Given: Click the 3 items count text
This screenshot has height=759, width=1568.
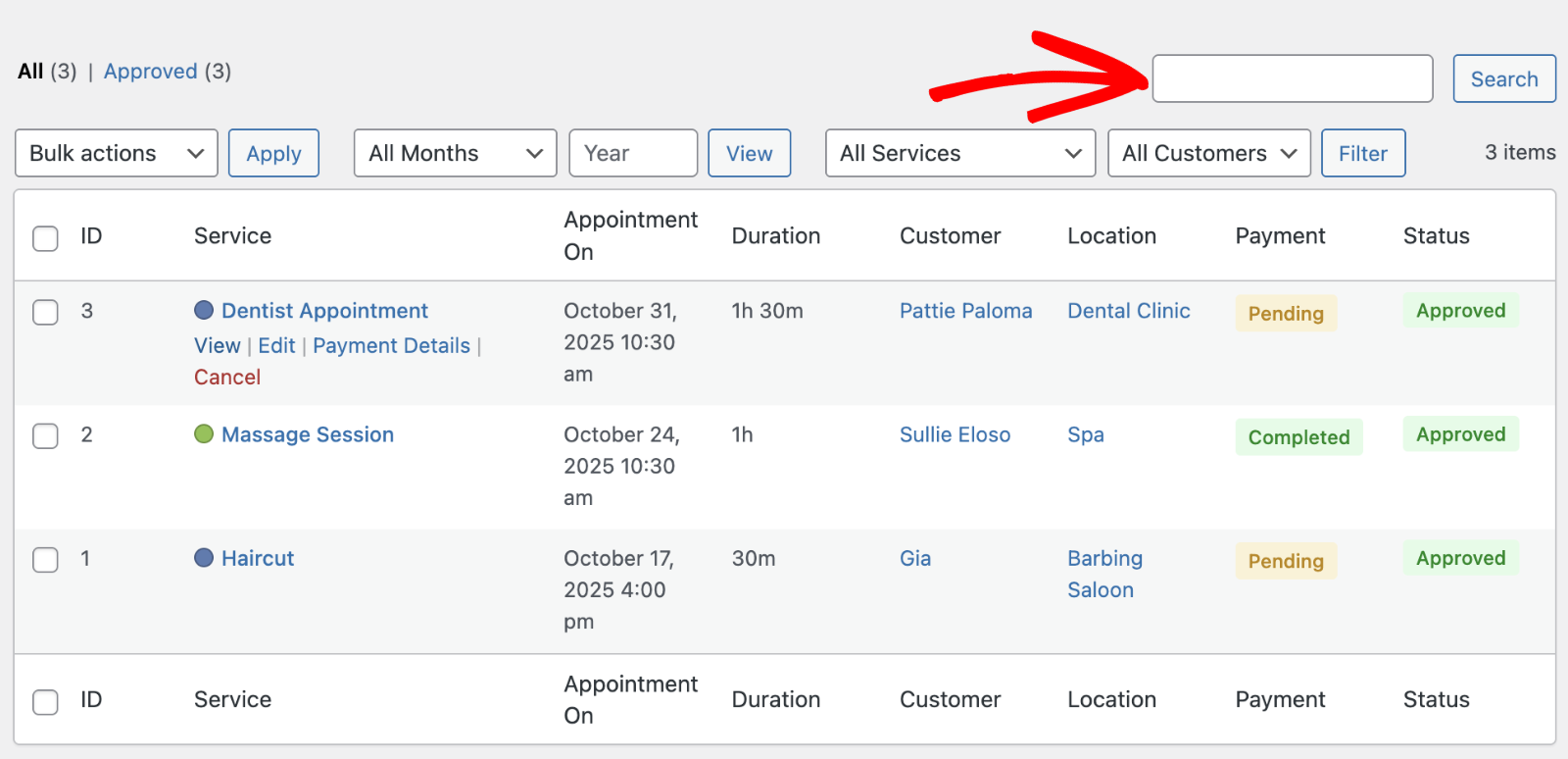Looking at the screenshot, I should coord(1520,152).
